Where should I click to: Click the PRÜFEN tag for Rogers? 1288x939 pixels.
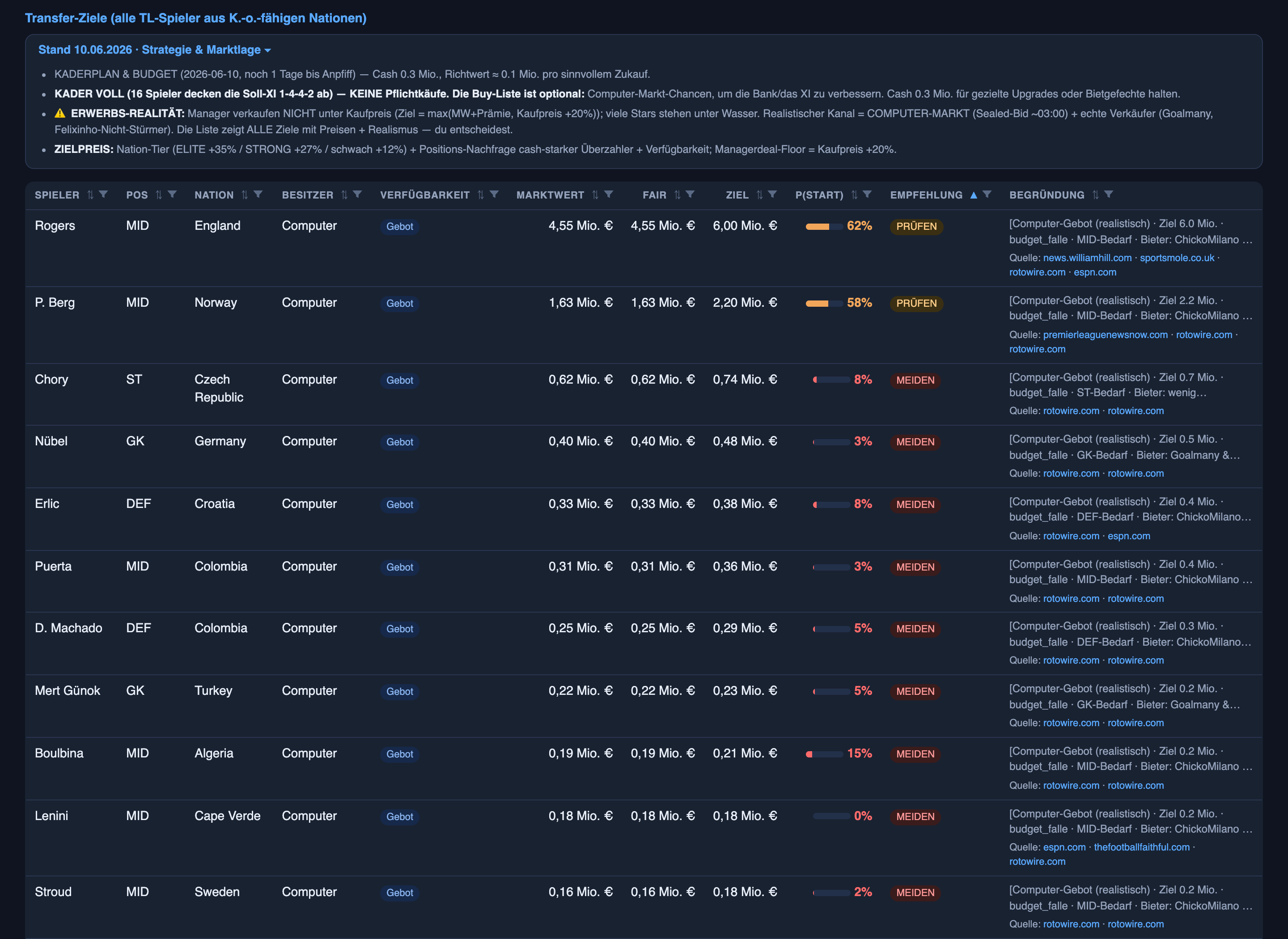tap(916, 227)
